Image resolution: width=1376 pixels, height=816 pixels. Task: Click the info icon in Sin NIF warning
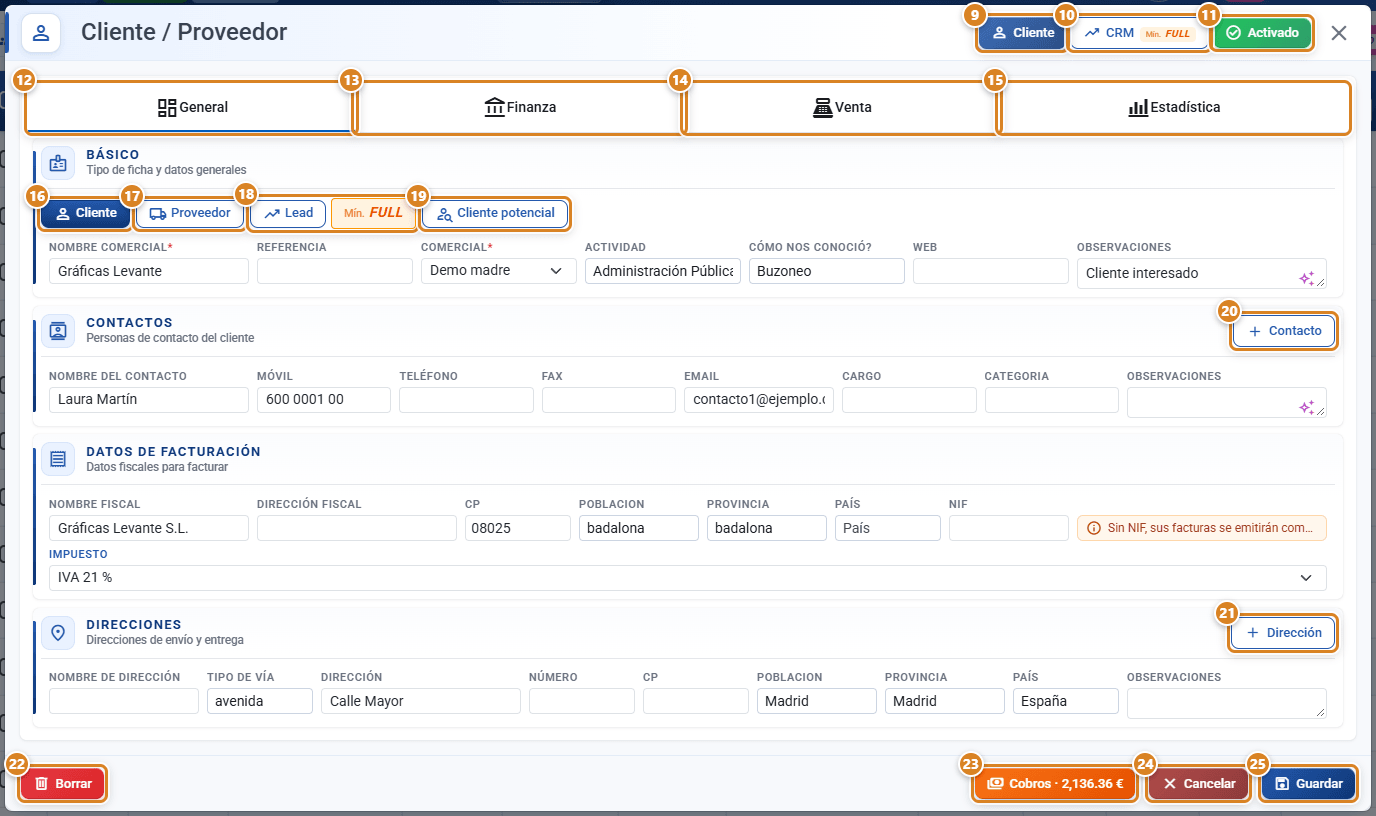click(x=1093, y=528)
